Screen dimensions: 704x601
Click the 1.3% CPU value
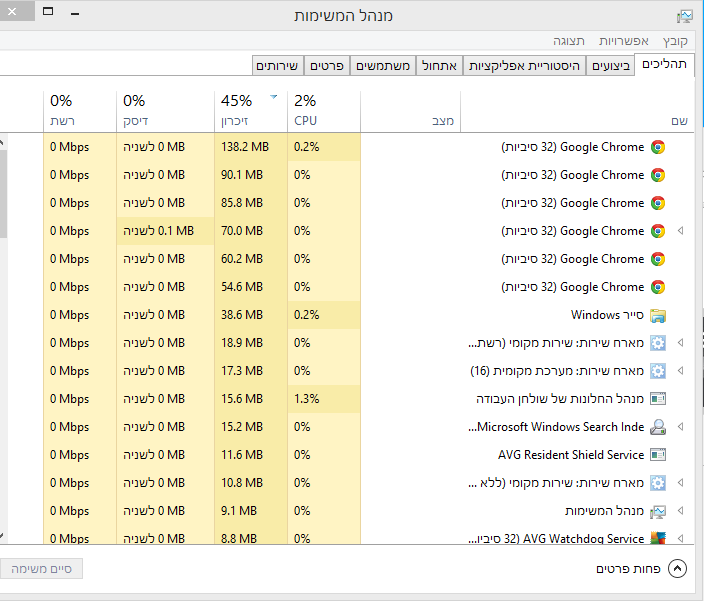tap(307, 399)
